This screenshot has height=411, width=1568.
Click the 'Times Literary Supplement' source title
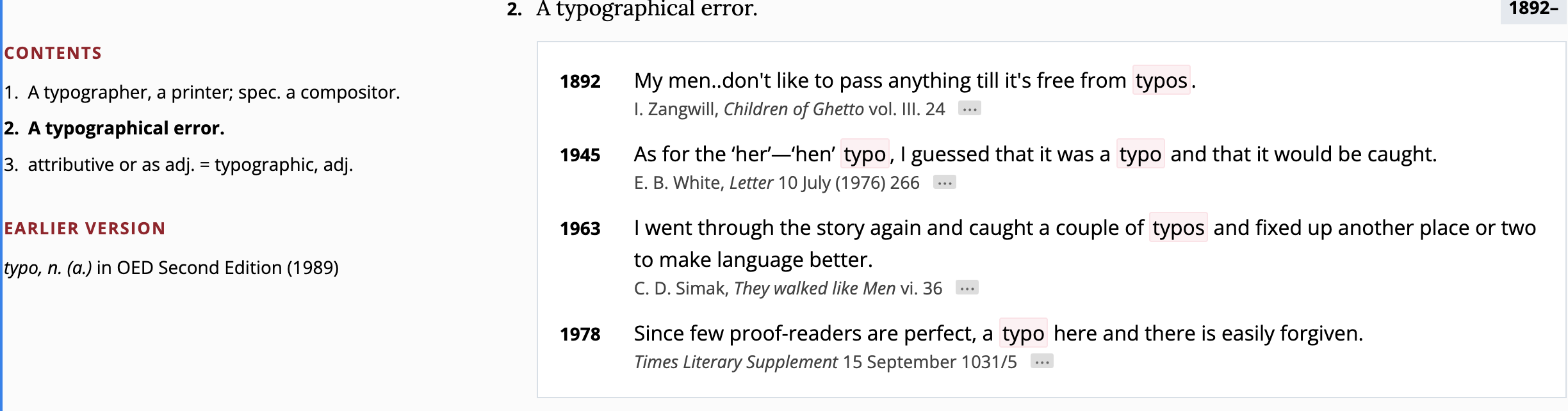click(x=735, y=362)
